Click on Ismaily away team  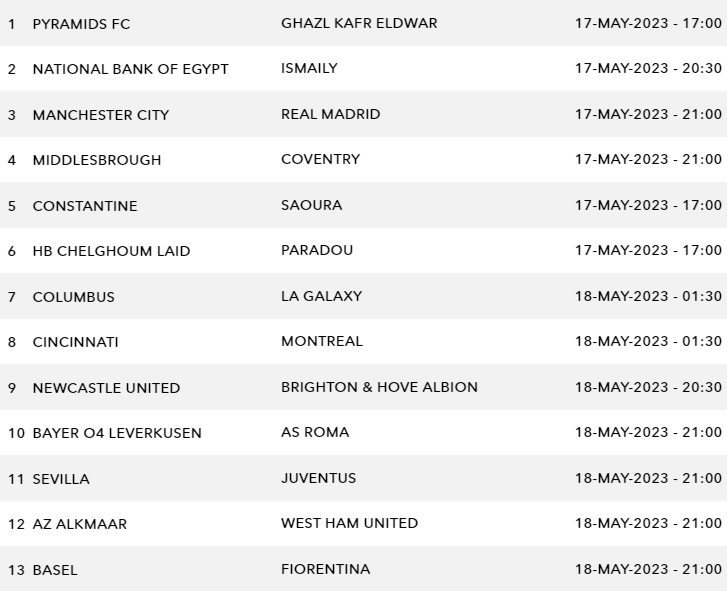[x=309, y=68]
